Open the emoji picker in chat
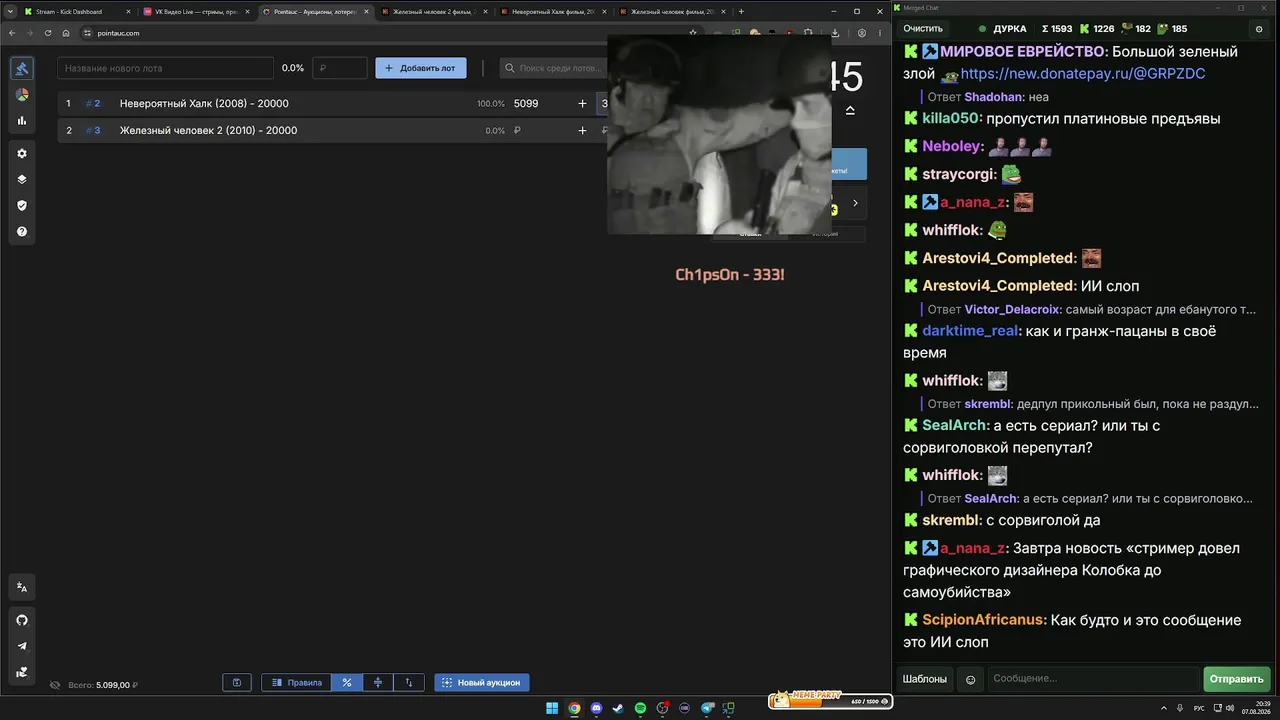Image resolution: width=1280 pixels, height=720 pixels. click(x=970, y=679)
